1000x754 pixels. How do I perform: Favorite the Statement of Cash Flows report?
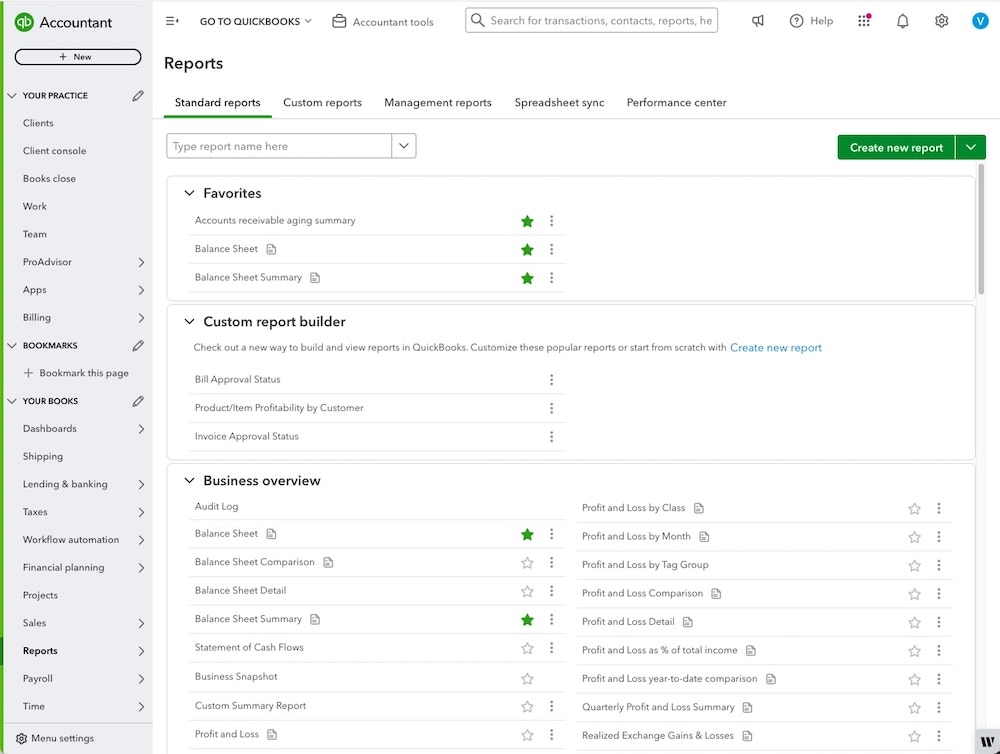pyautogui.click(x=527, y=648)
